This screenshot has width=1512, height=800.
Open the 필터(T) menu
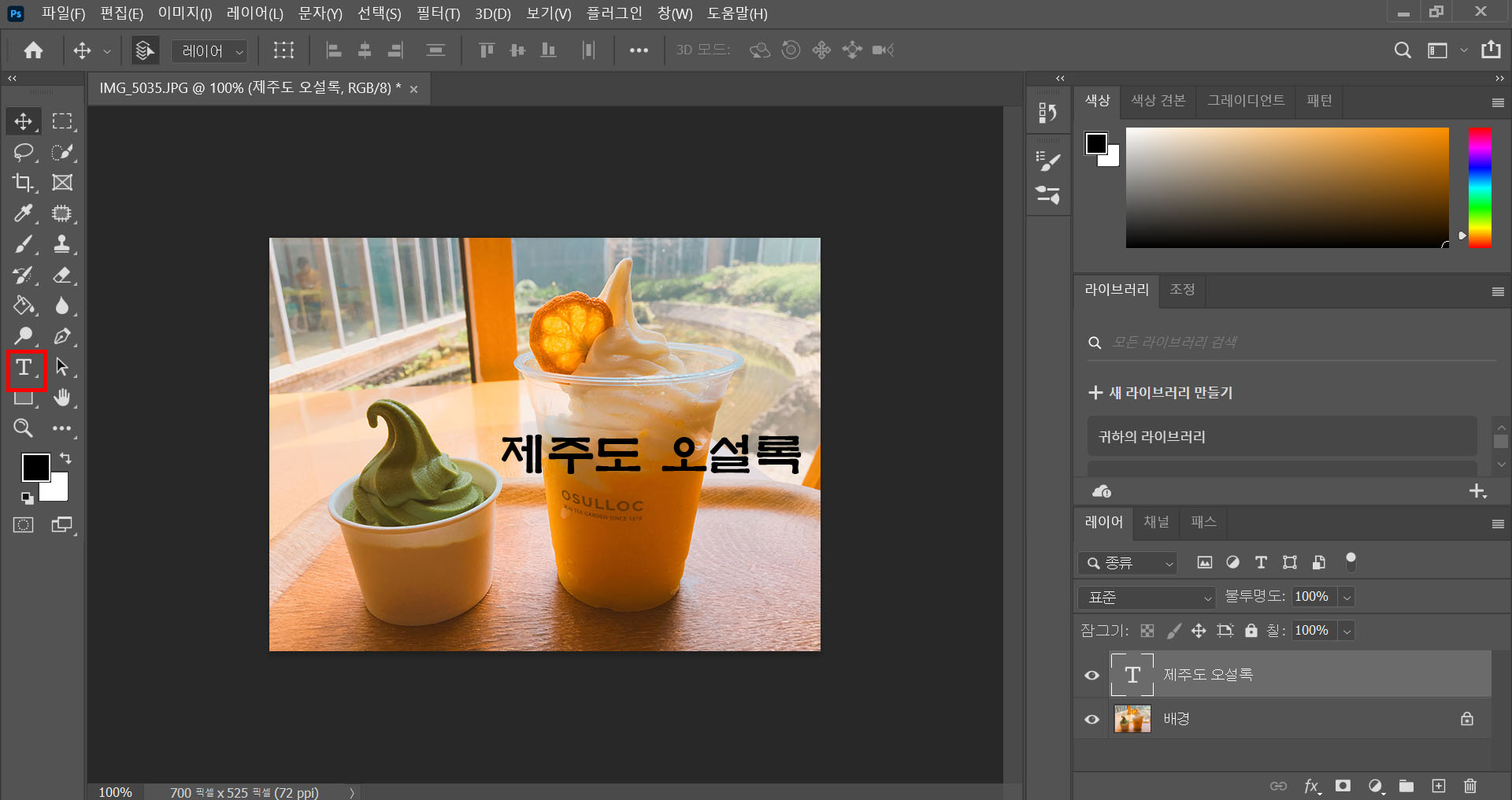pyautogui.click(x=438, y=13)
